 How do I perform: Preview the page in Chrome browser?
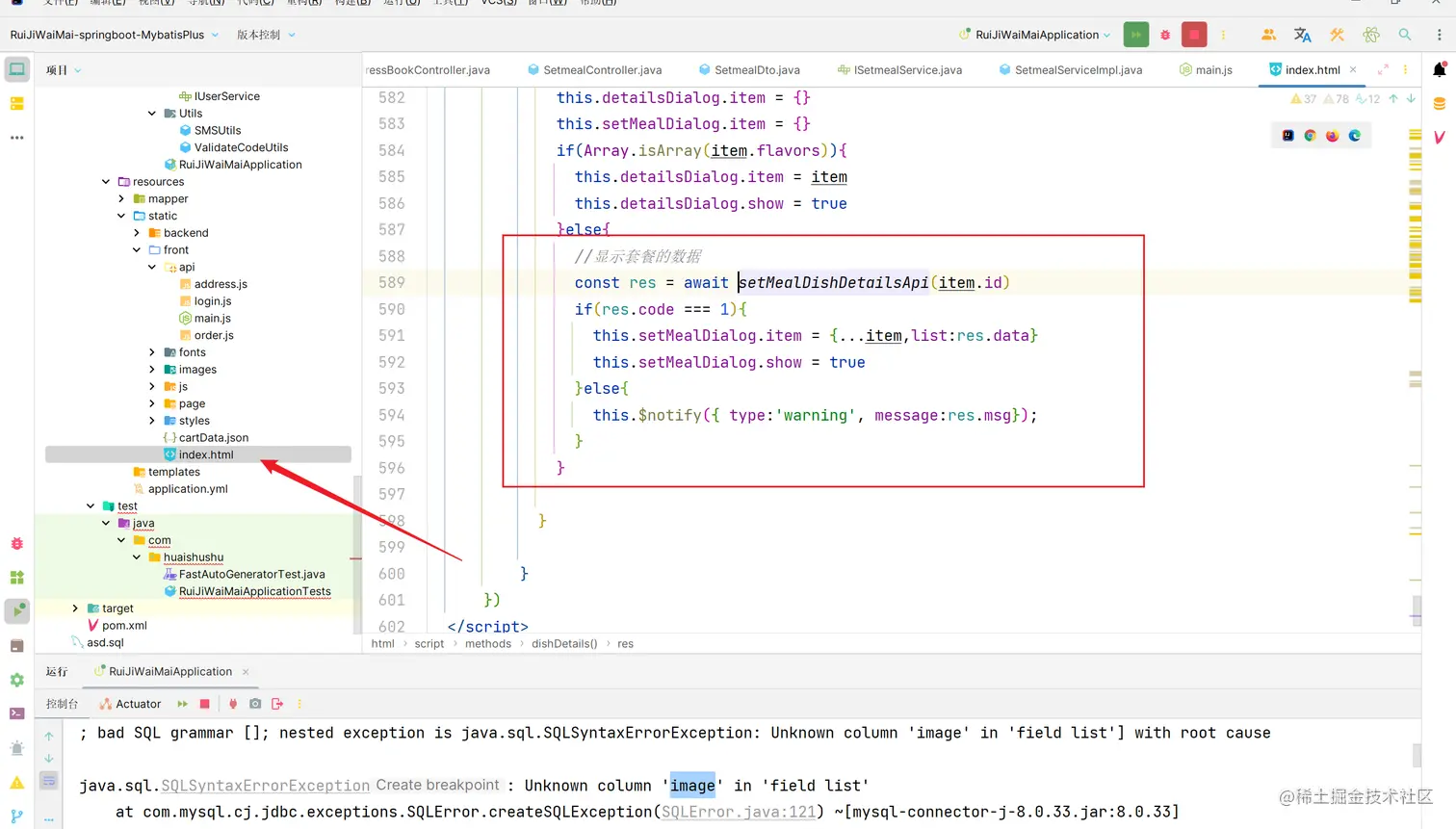point(1310,136)
